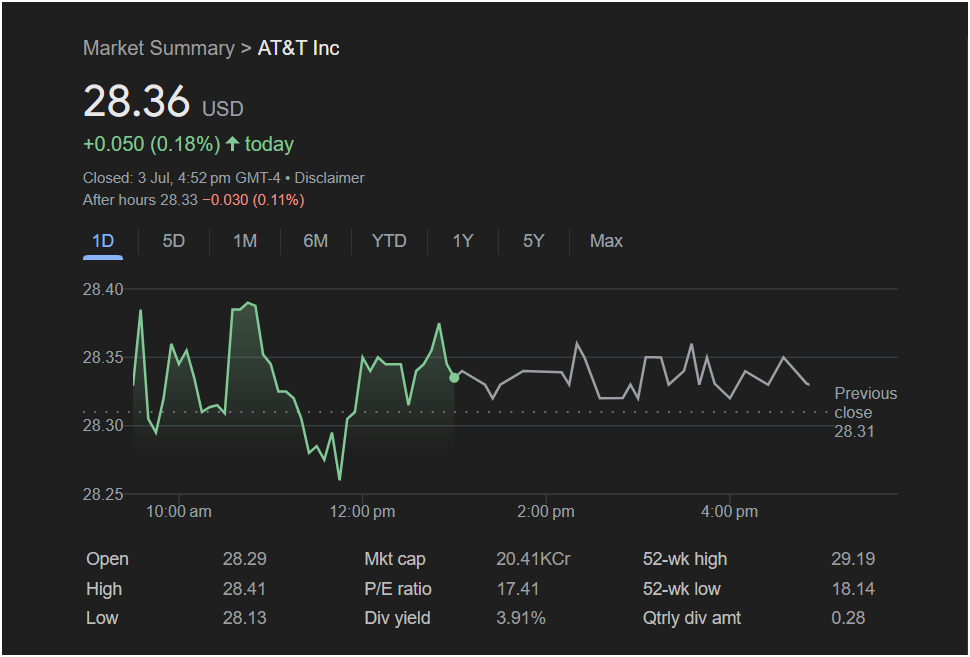Click the 28.25 y-axis label

pyautogui.click(x=103, y=494)
